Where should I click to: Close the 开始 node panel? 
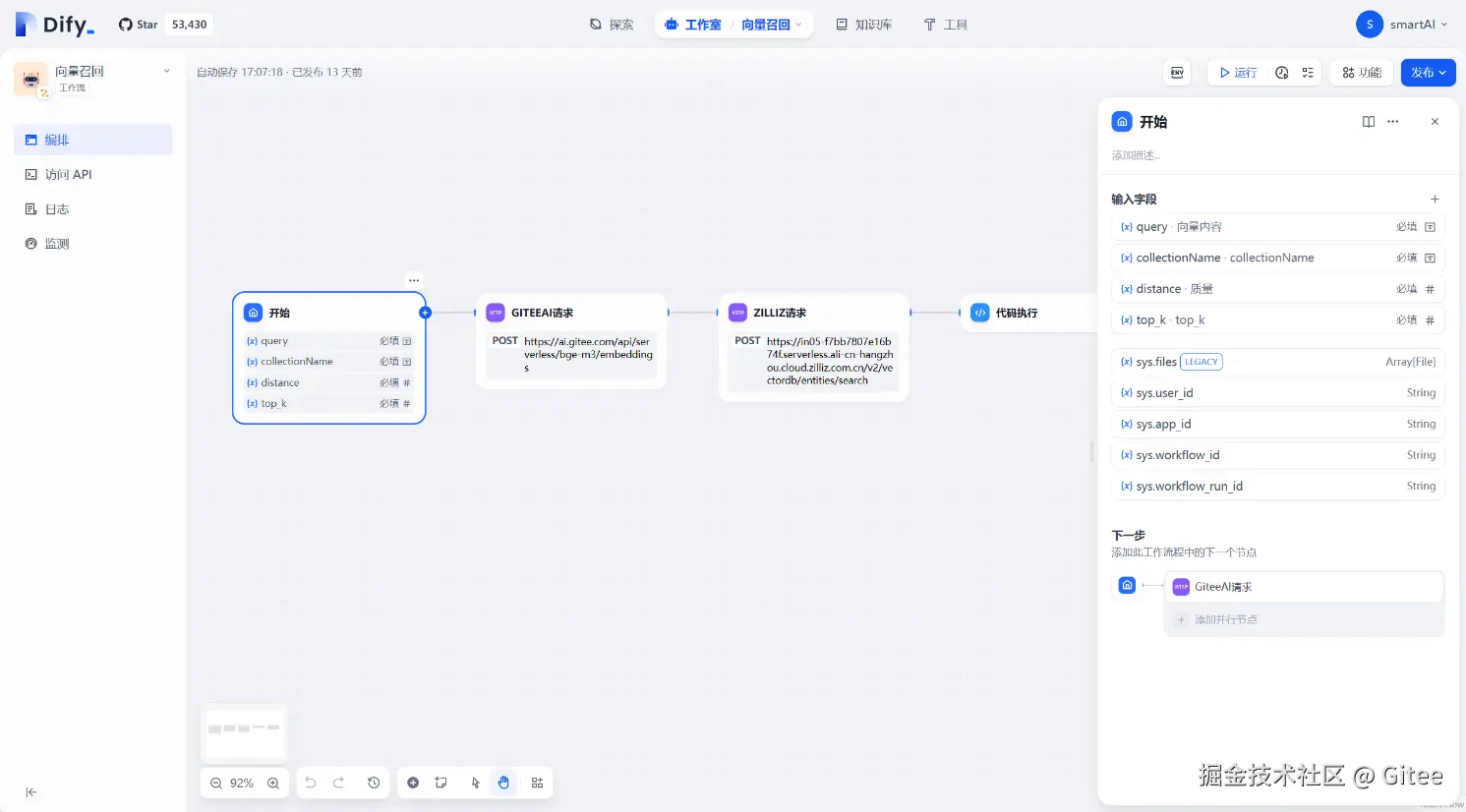1435,122
